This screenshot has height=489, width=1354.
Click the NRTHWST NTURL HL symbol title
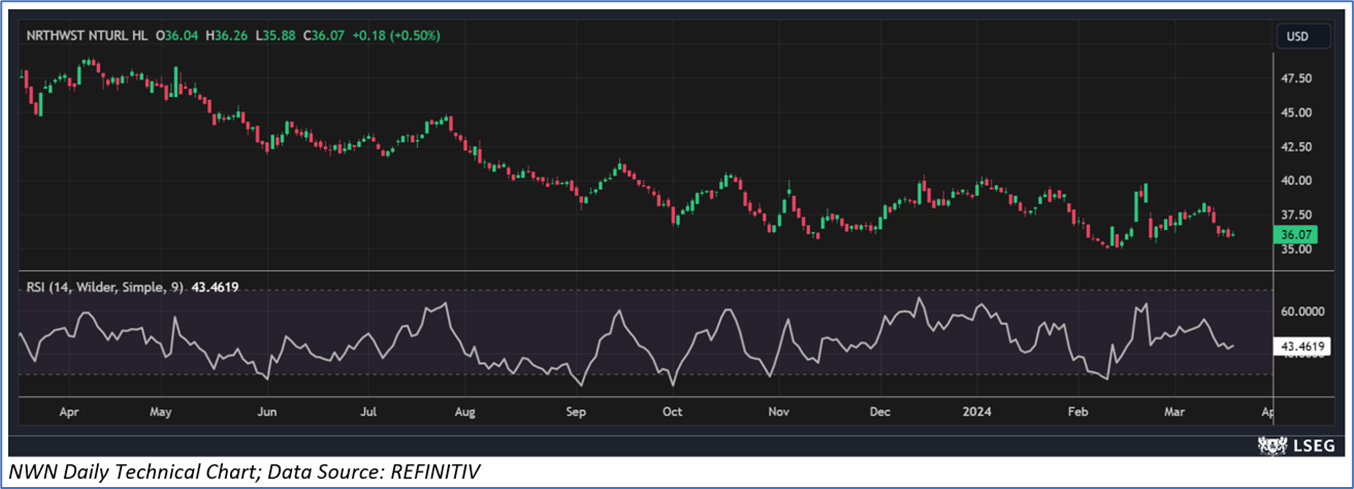click(x=88, y=35)
